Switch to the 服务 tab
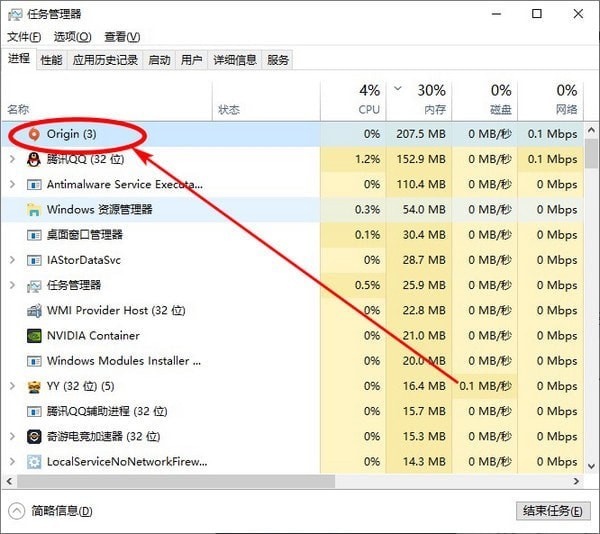600x534 pixels. [277, 60]
